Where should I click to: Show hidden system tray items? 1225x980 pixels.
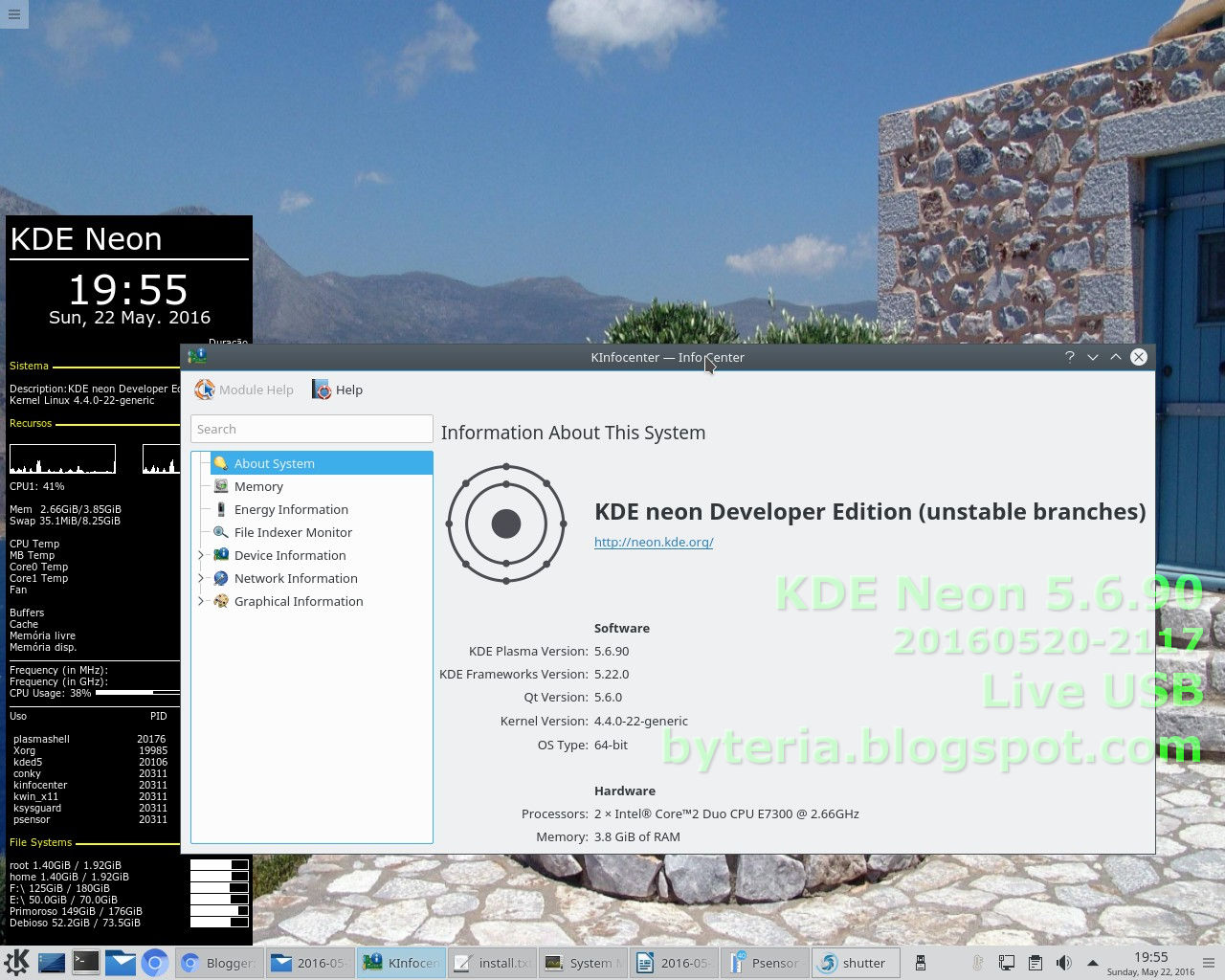click(x=1092, y=963)
